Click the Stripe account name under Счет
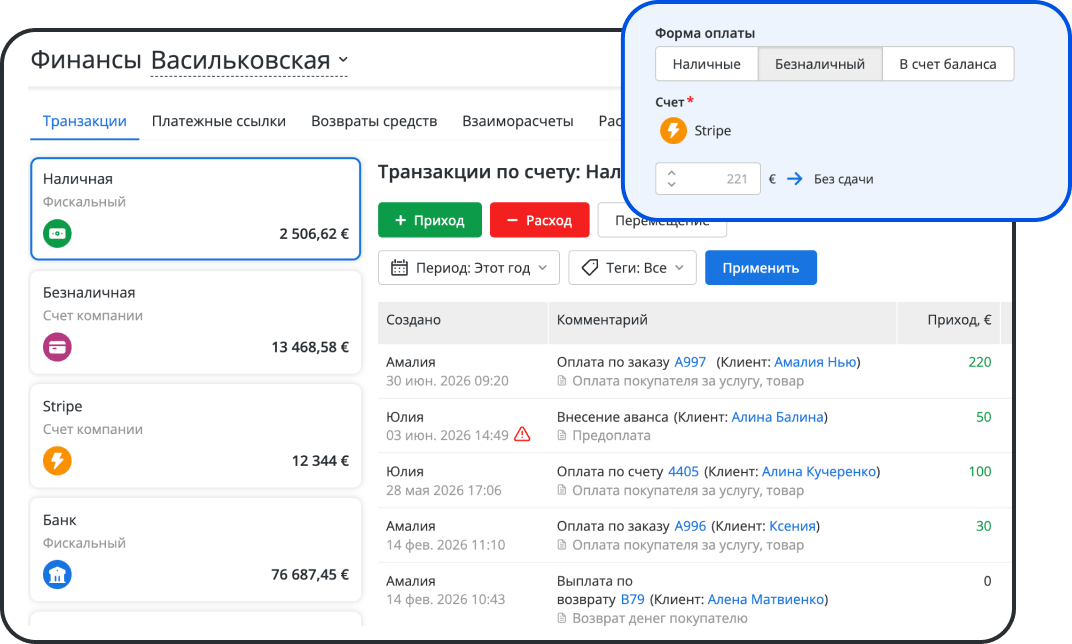 pos(712,131)
